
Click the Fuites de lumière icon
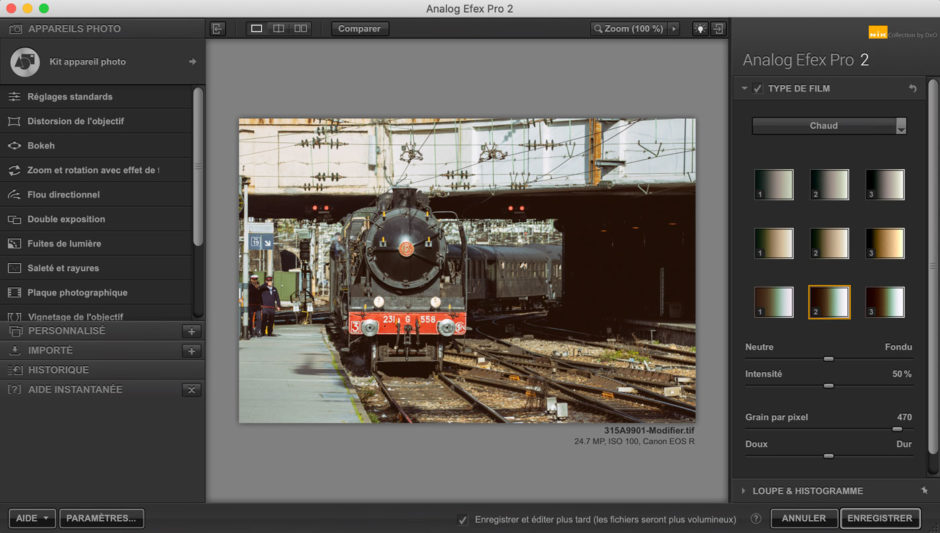14,244
